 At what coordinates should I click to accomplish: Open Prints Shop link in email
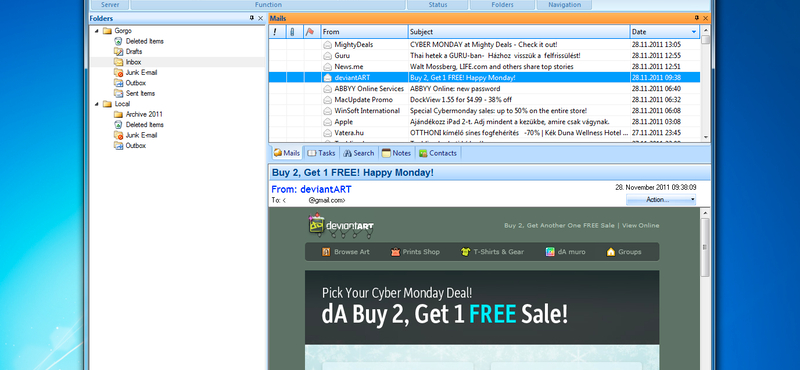[415, 252]
